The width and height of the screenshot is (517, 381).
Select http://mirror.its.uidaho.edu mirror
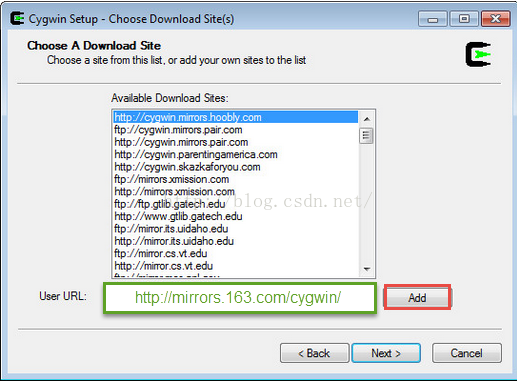(236, 241)
